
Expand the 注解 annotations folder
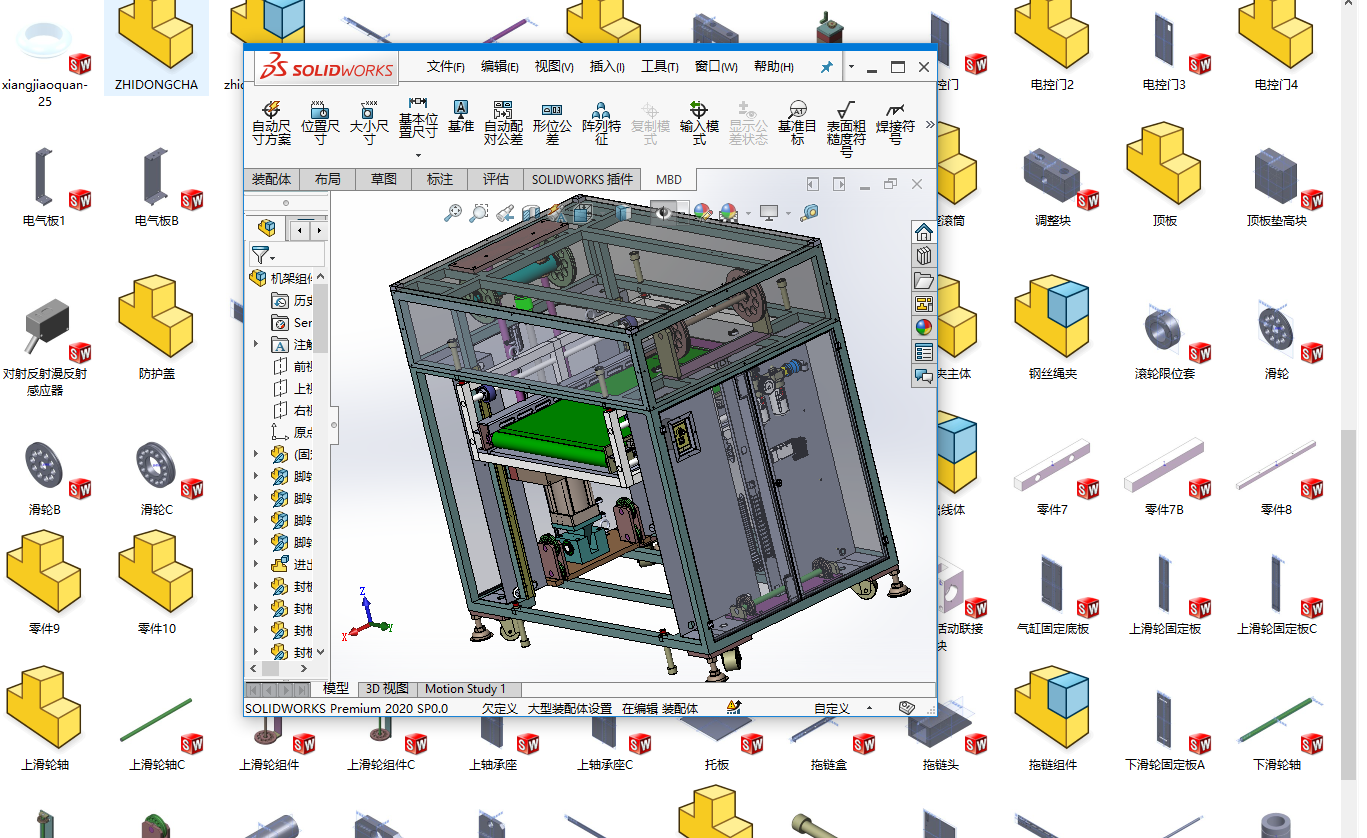(x=257, y=344)
